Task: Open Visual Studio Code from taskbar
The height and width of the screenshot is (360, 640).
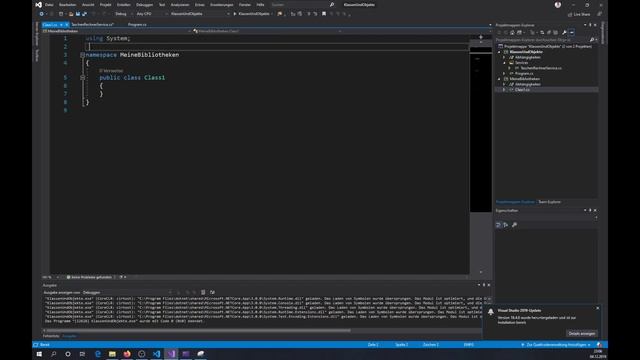Action: [156, 354]
